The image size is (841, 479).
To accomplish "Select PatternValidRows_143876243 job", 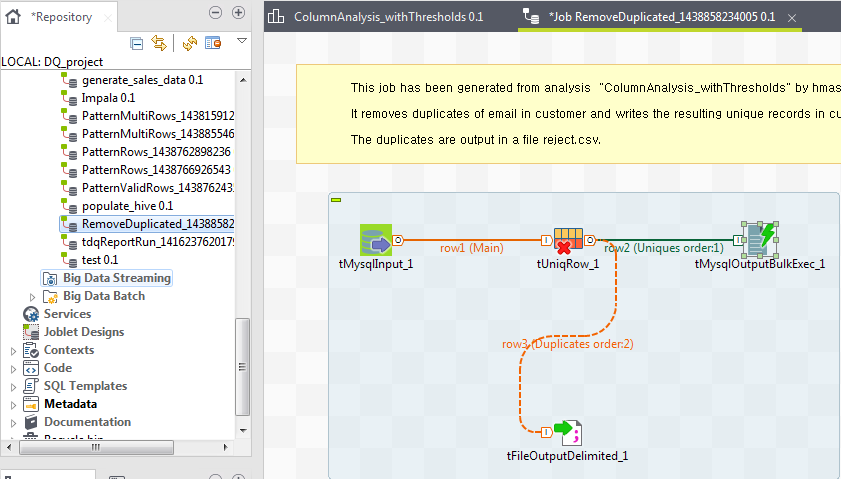I will tap(158, 188).
